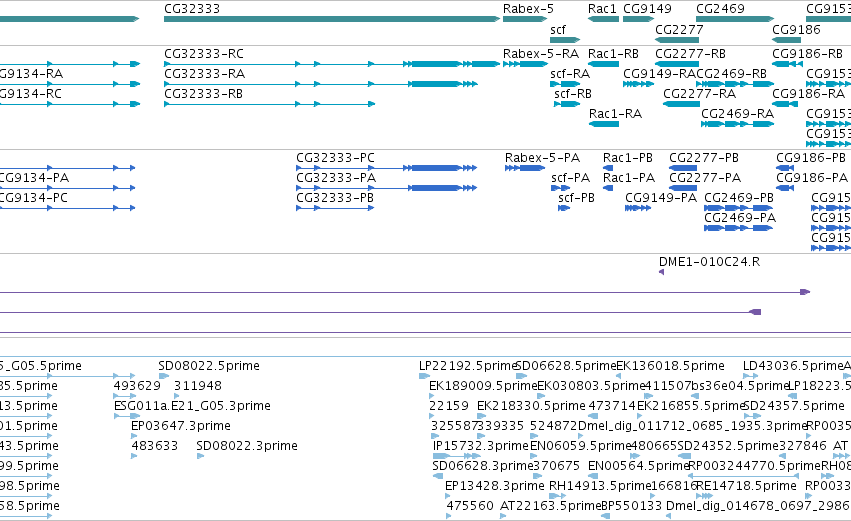Select protein Rabex-5-PA

(542, 157)
